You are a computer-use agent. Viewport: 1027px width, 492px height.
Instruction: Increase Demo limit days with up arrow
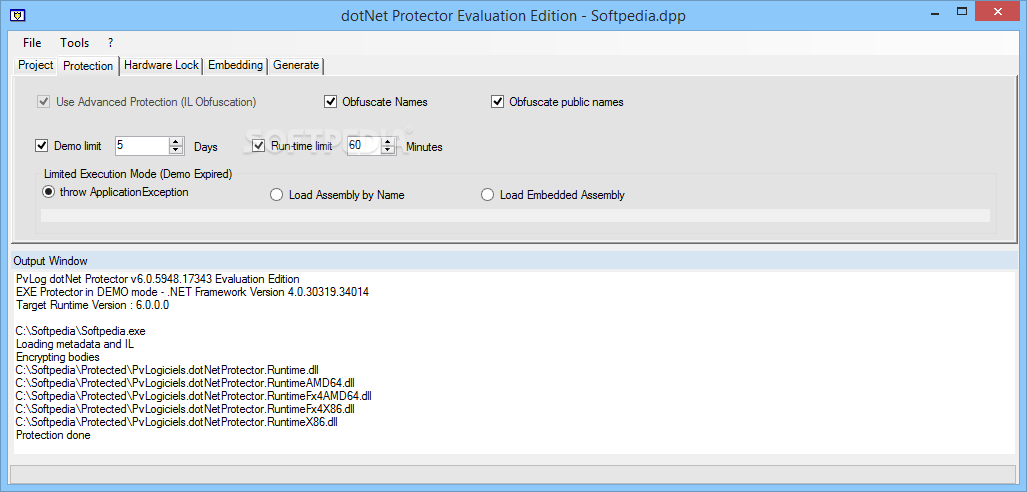point(176,142)
